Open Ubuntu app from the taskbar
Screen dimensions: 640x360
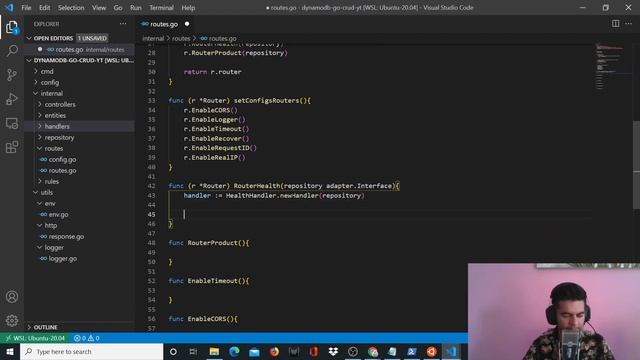[x=431, y=351]
